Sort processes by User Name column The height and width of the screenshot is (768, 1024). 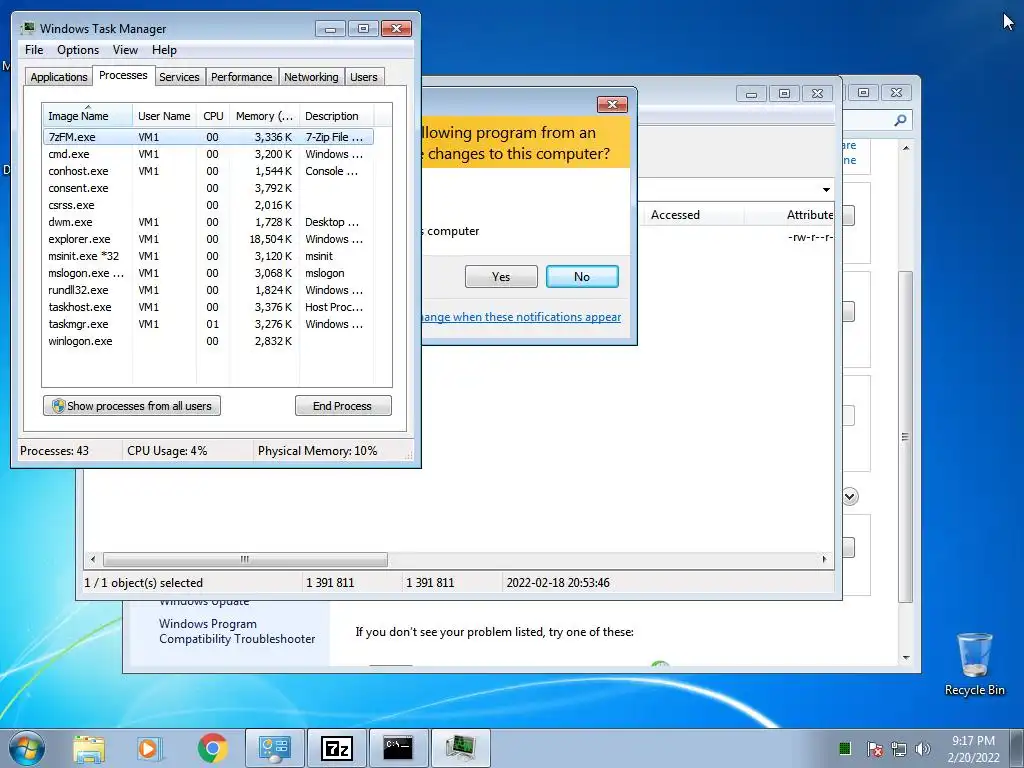(x=164, y=116)
